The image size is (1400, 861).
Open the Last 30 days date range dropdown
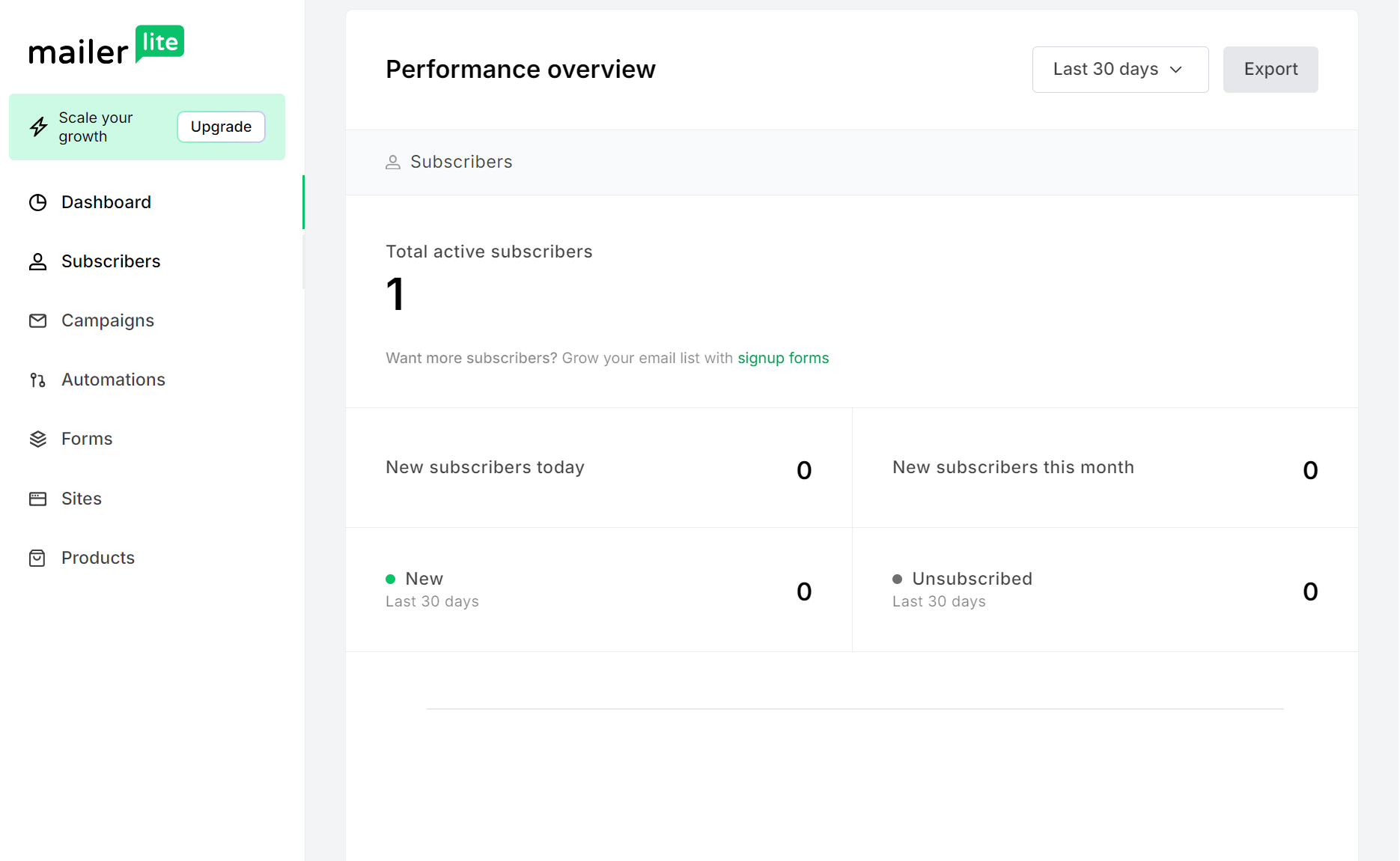click(1119, 69)
